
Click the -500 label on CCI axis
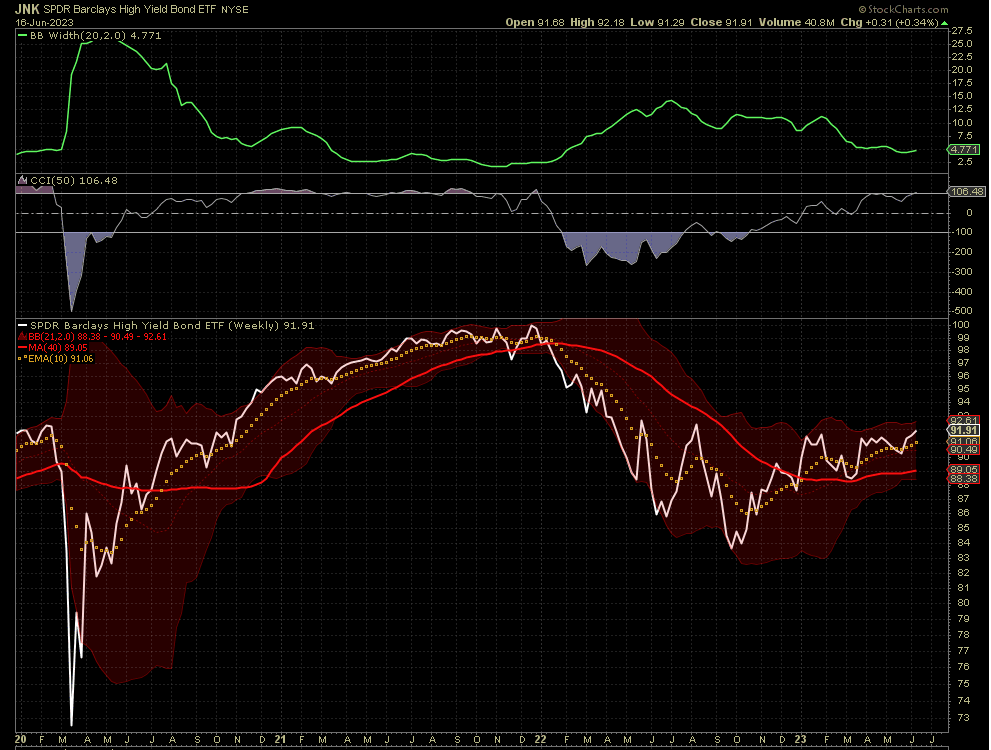(962, 311)
